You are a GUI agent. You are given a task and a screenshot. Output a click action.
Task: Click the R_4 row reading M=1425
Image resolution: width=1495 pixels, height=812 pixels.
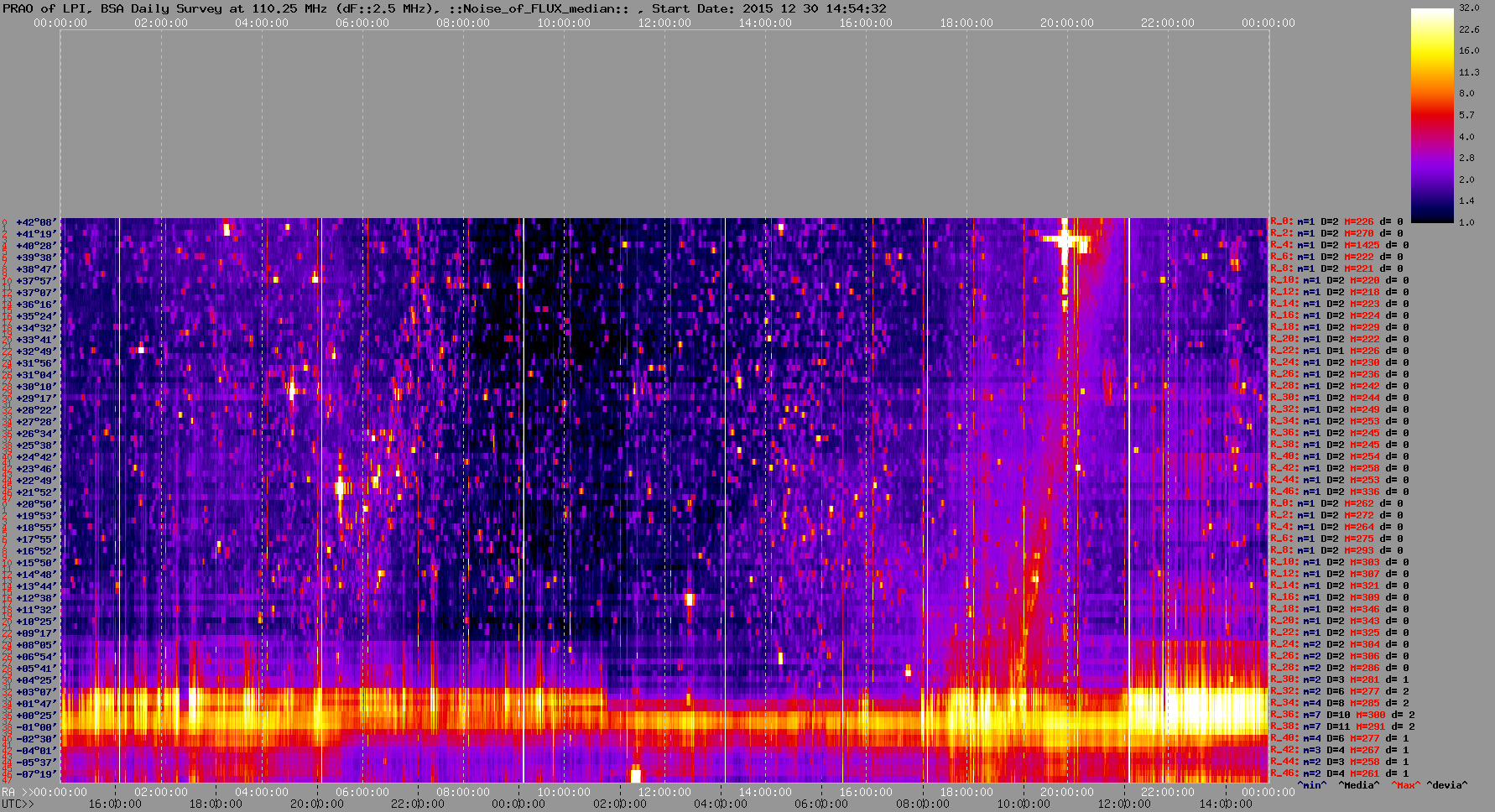[x=1340, y=246]
